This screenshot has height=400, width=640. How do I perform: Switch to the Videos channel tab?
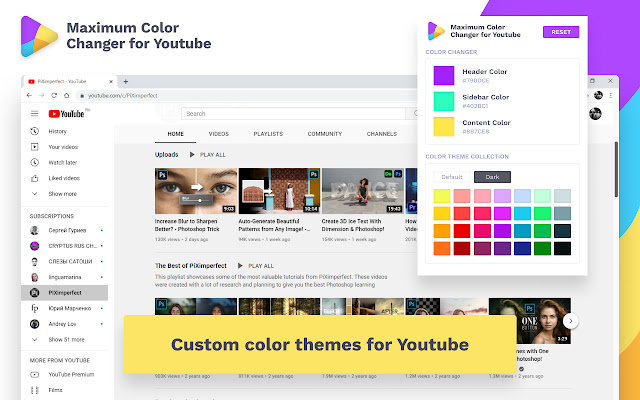[218, 133]
